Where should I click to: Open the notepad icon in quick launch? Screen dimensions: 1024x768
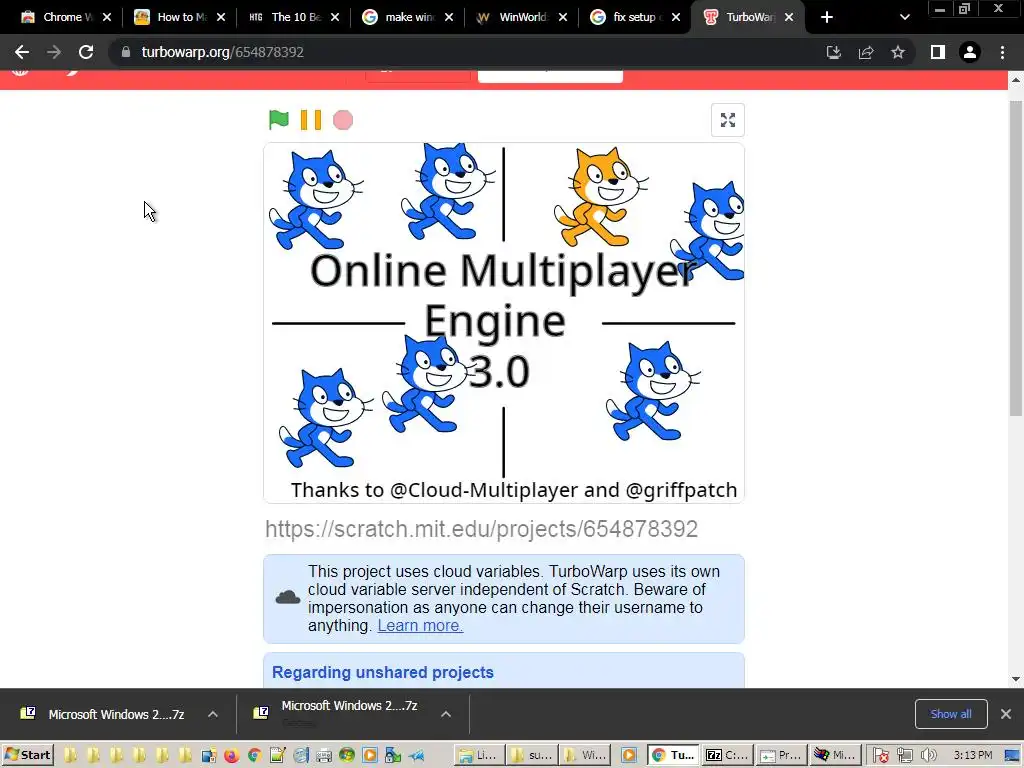point(277,756)
